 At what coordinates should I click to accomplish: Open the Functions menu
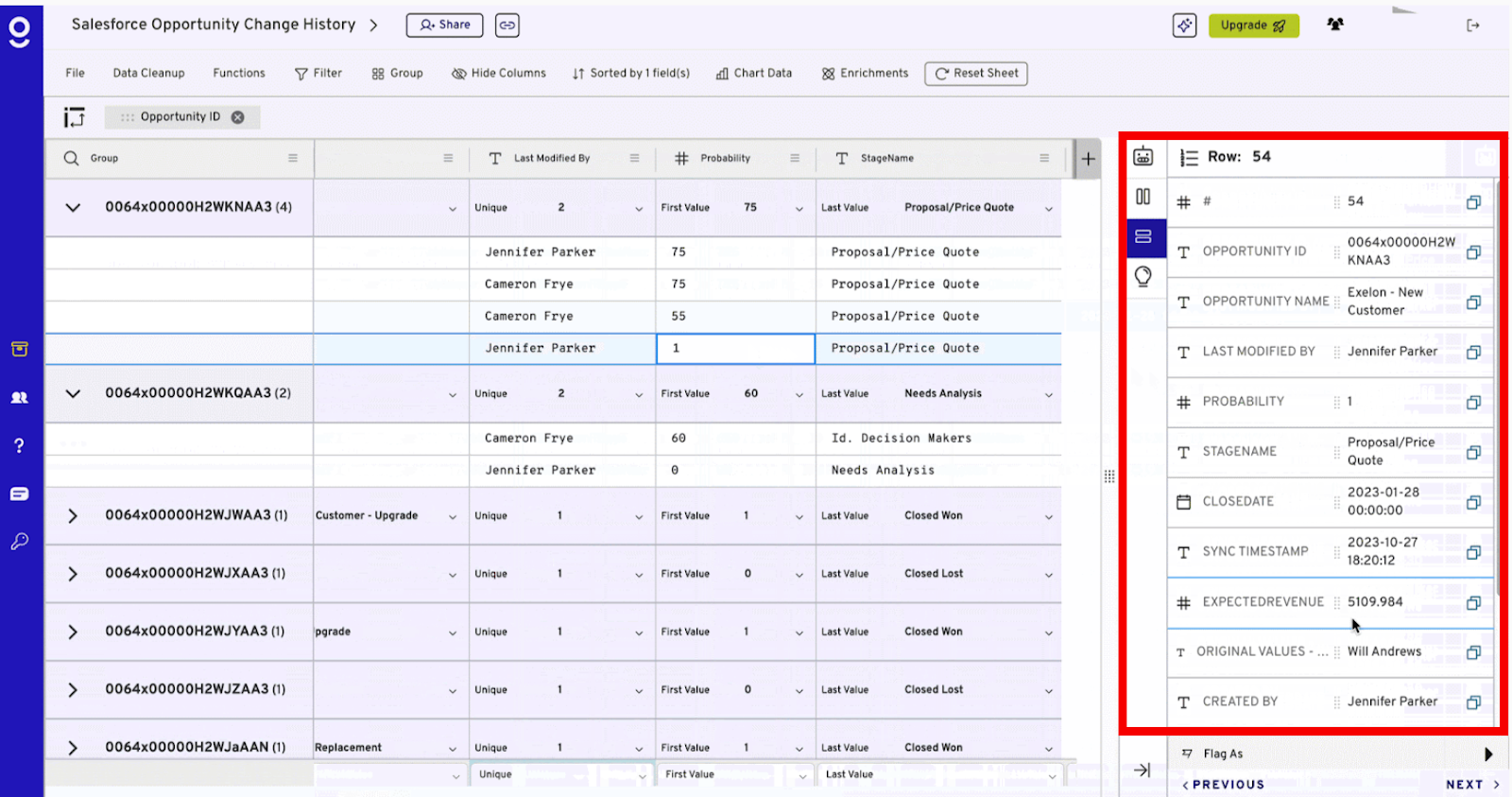tap(239, 73)
